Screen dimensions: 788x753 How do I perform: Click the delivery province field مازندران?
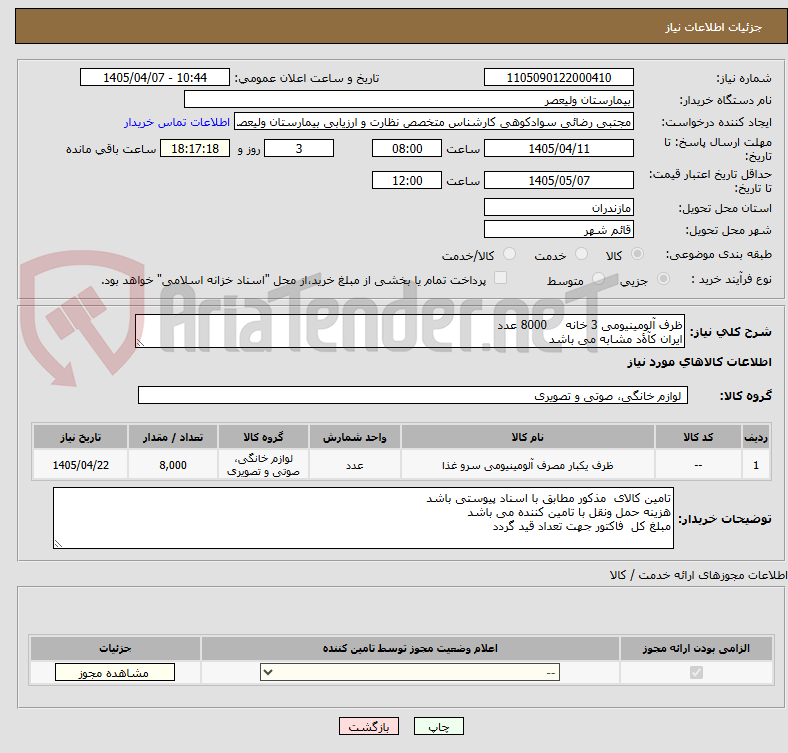pos(559,207)
